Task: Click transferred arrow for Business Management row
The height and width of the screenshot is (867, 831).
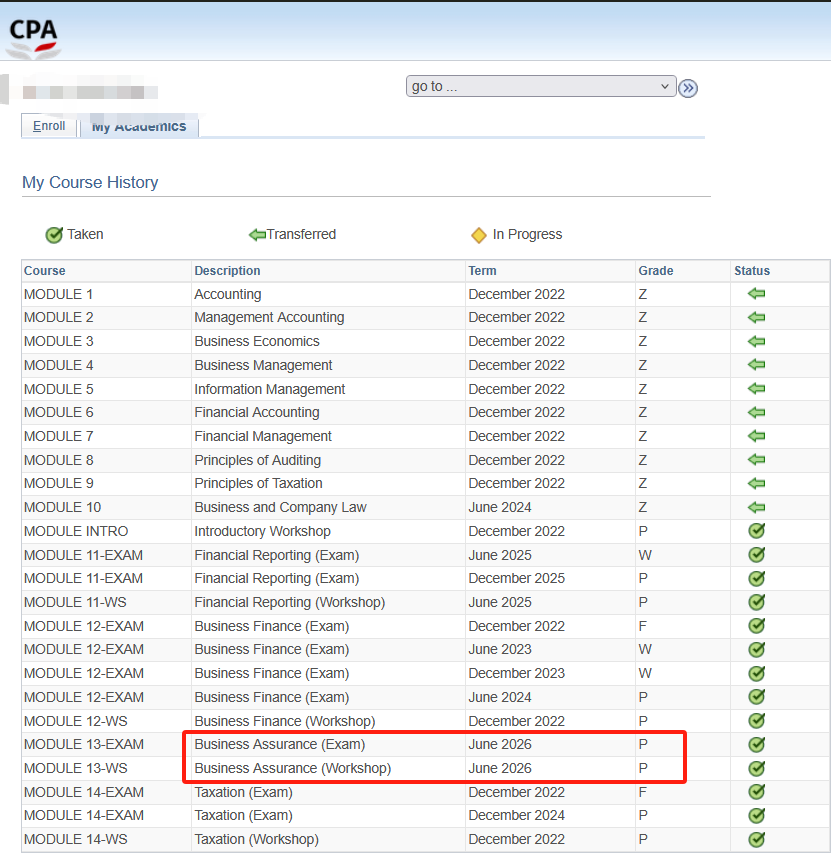Action: (x=756, y=365)
